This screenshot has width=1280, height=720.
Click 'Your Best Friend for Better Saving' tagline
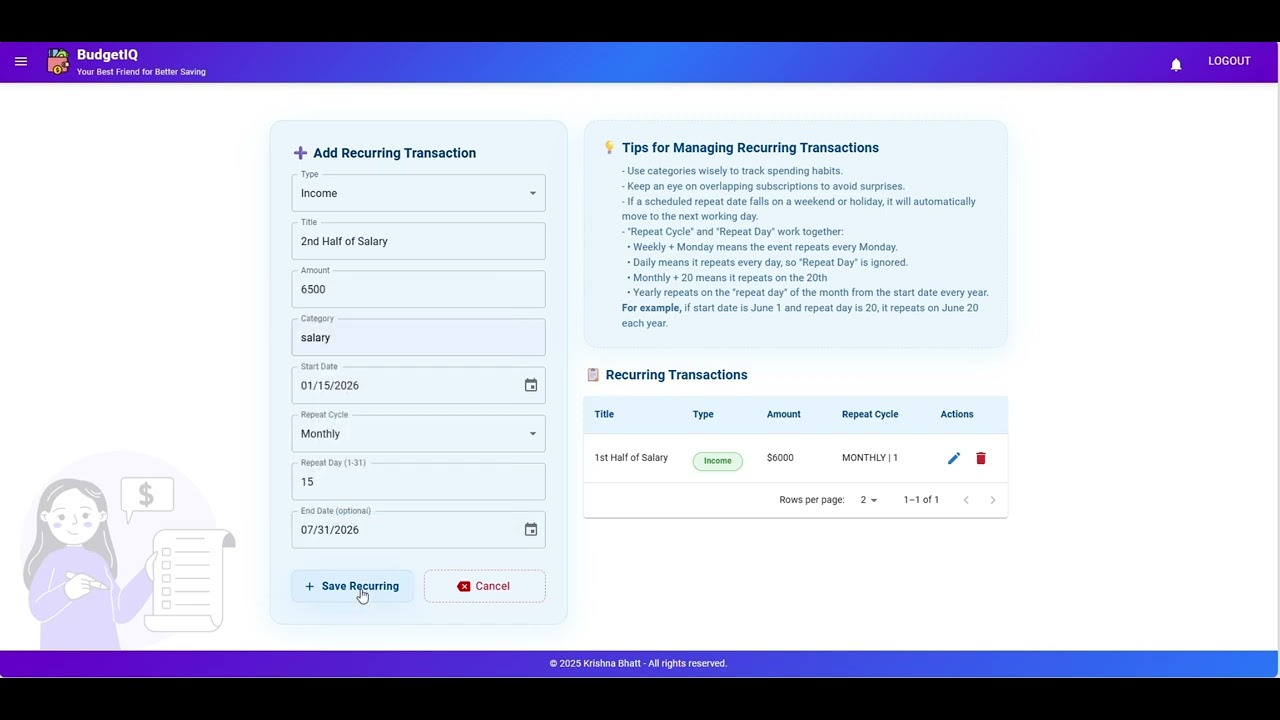141,72
